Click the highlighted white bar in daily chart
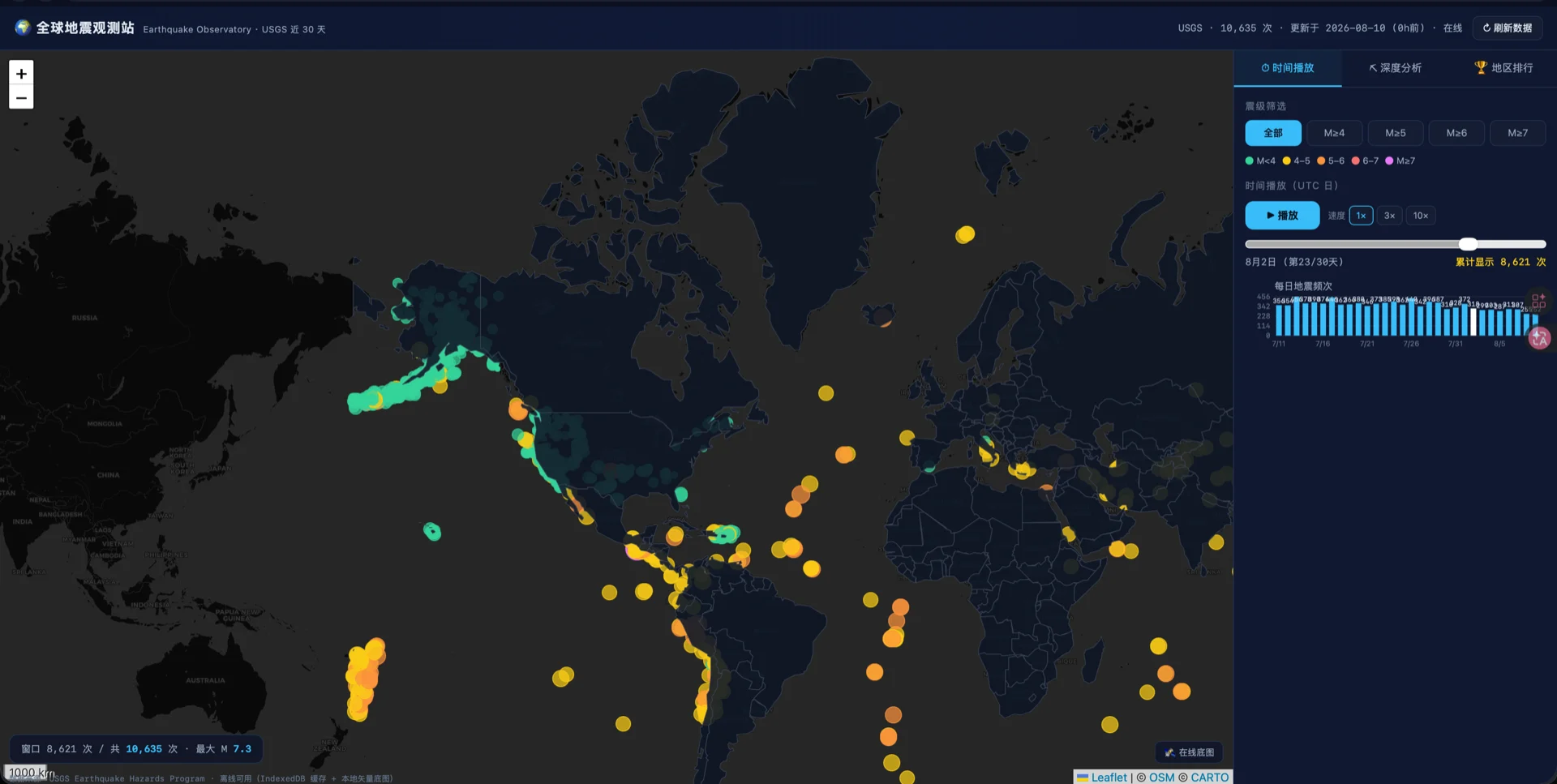 [1473, 322]
